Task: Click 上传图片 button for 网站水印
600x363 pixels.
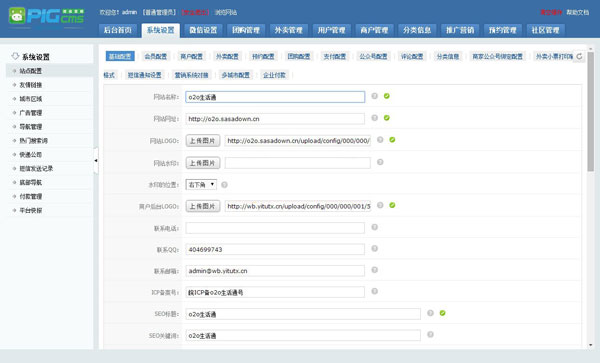Action: click(203, 163)
